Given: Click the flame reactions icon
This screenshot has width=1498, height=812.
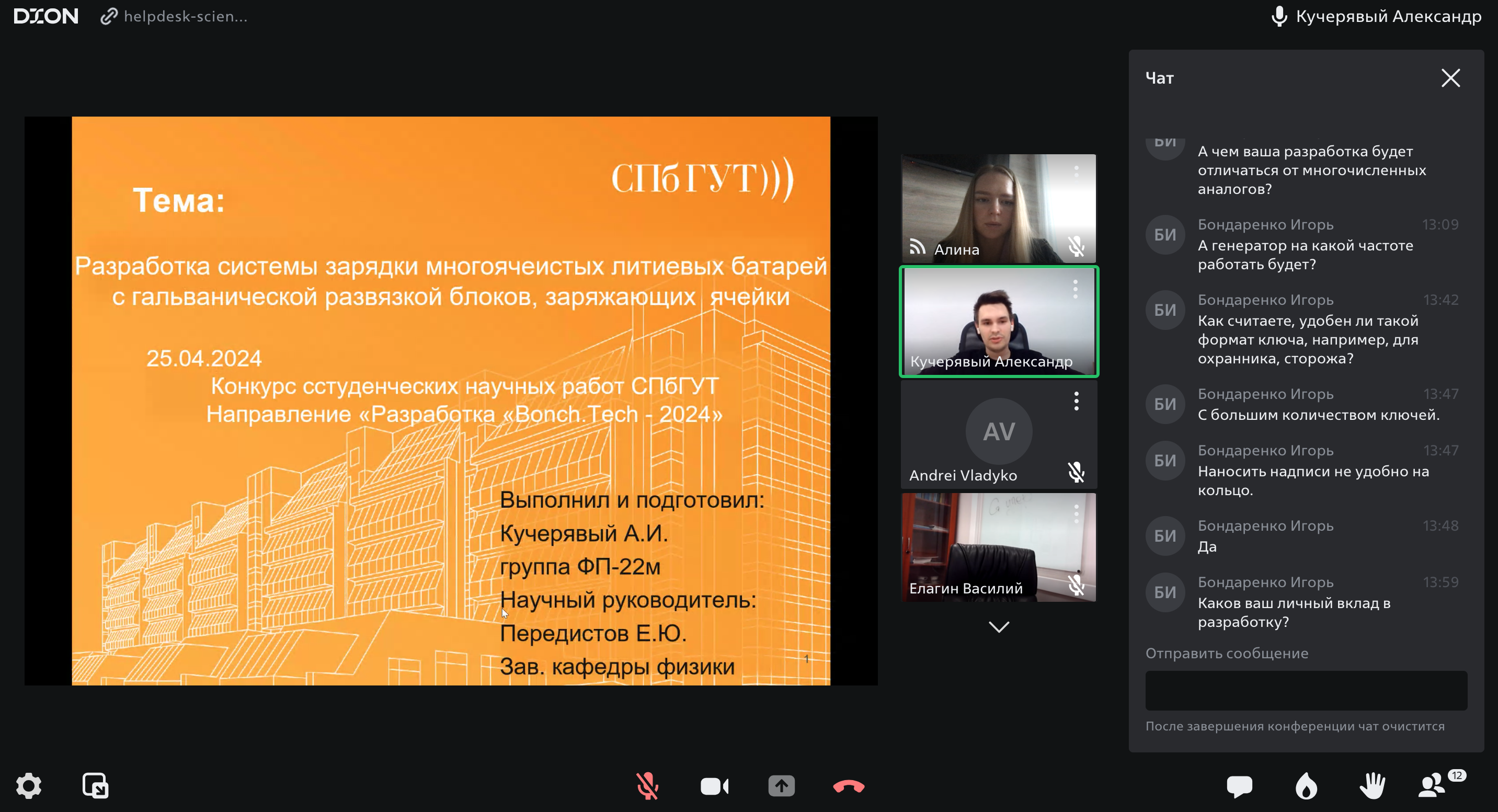Looking at the screenshot, I should click(1306, 786).
